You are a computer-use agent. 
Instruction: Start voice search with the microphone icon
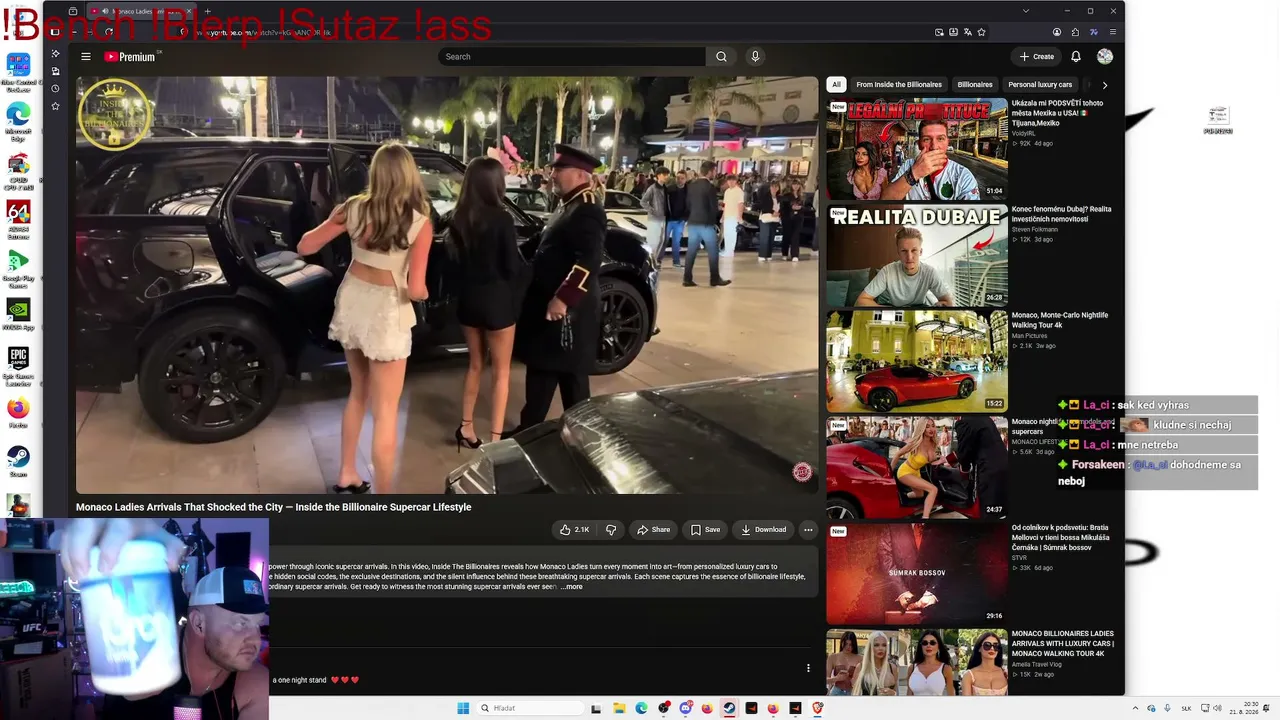coord(755,57)
